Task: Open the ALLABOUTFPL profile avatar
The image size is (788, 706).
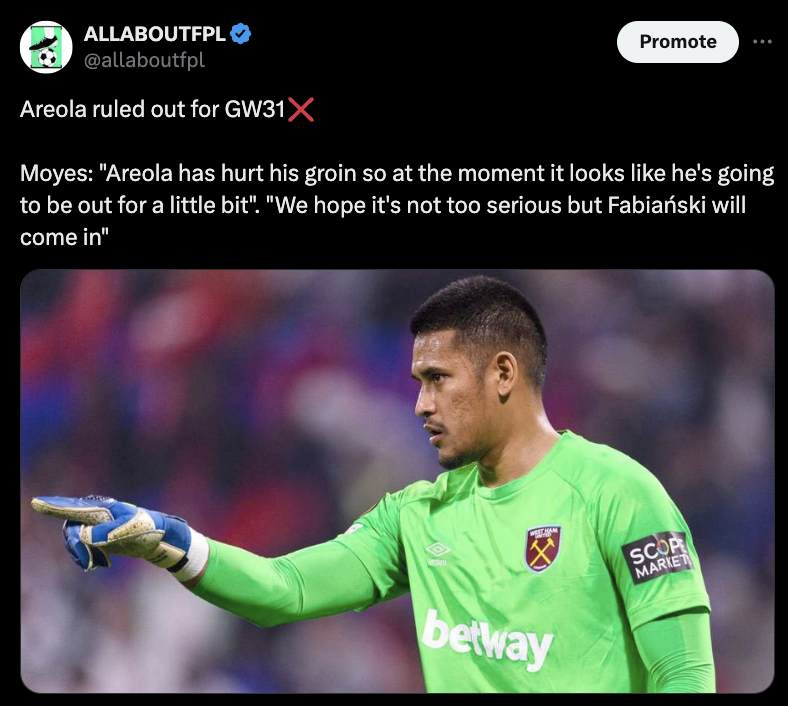Action: pyautogui.click(x=46, y=47)
